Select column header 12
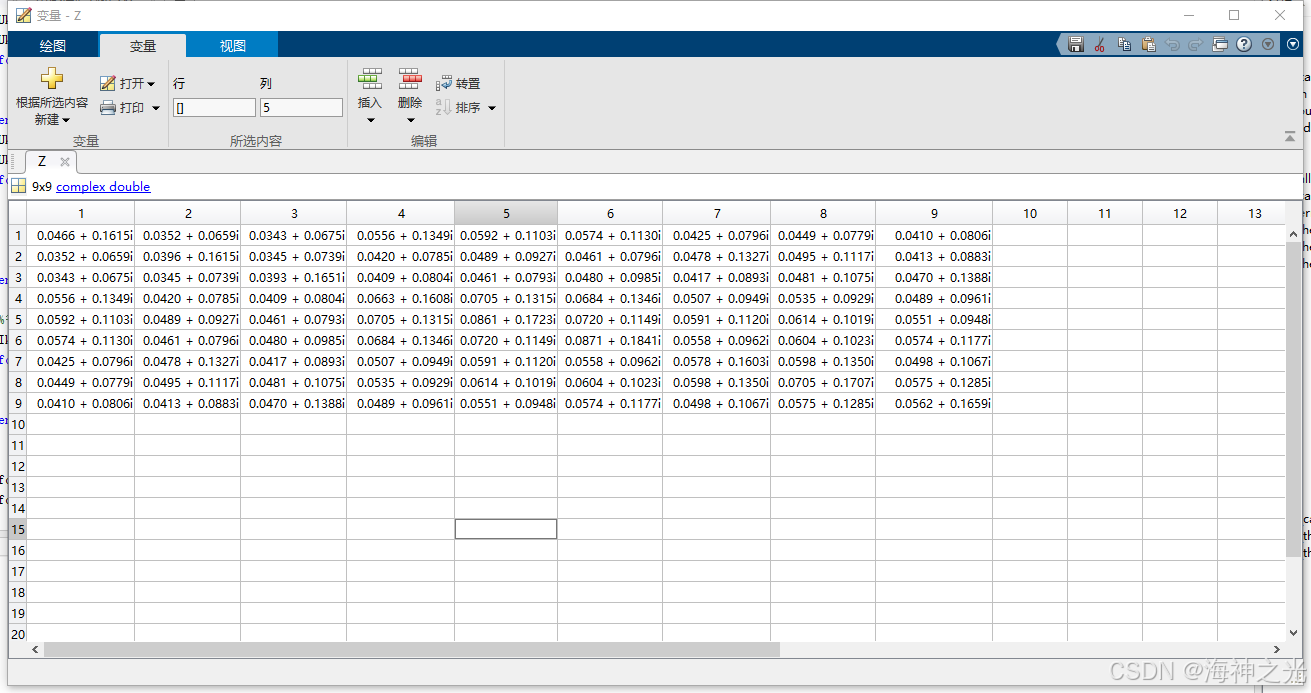1311x693 pixels. 1180,213
